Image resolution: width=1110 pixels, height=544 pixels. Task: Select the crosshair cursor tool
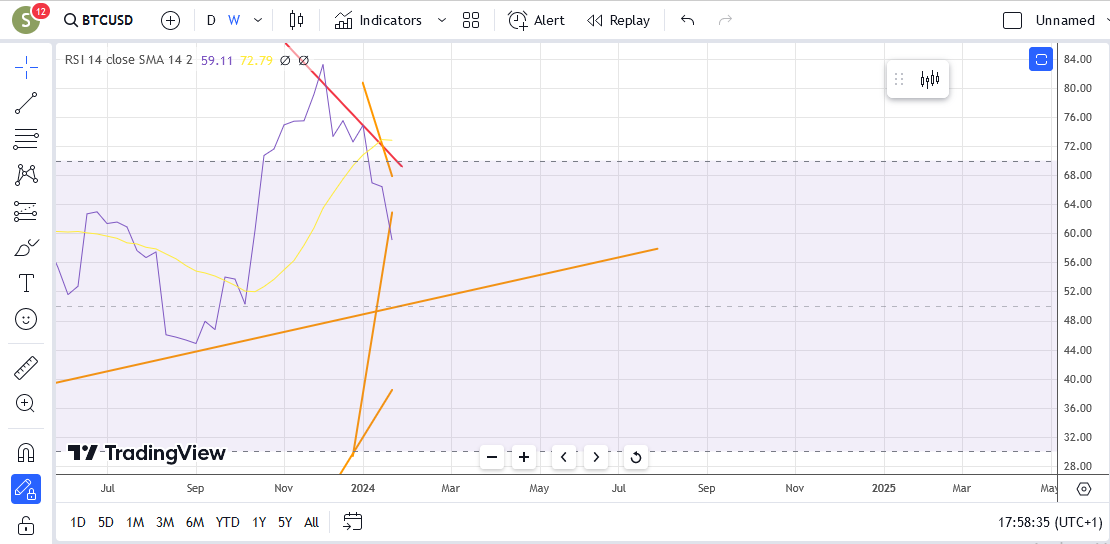coord(26,67)
